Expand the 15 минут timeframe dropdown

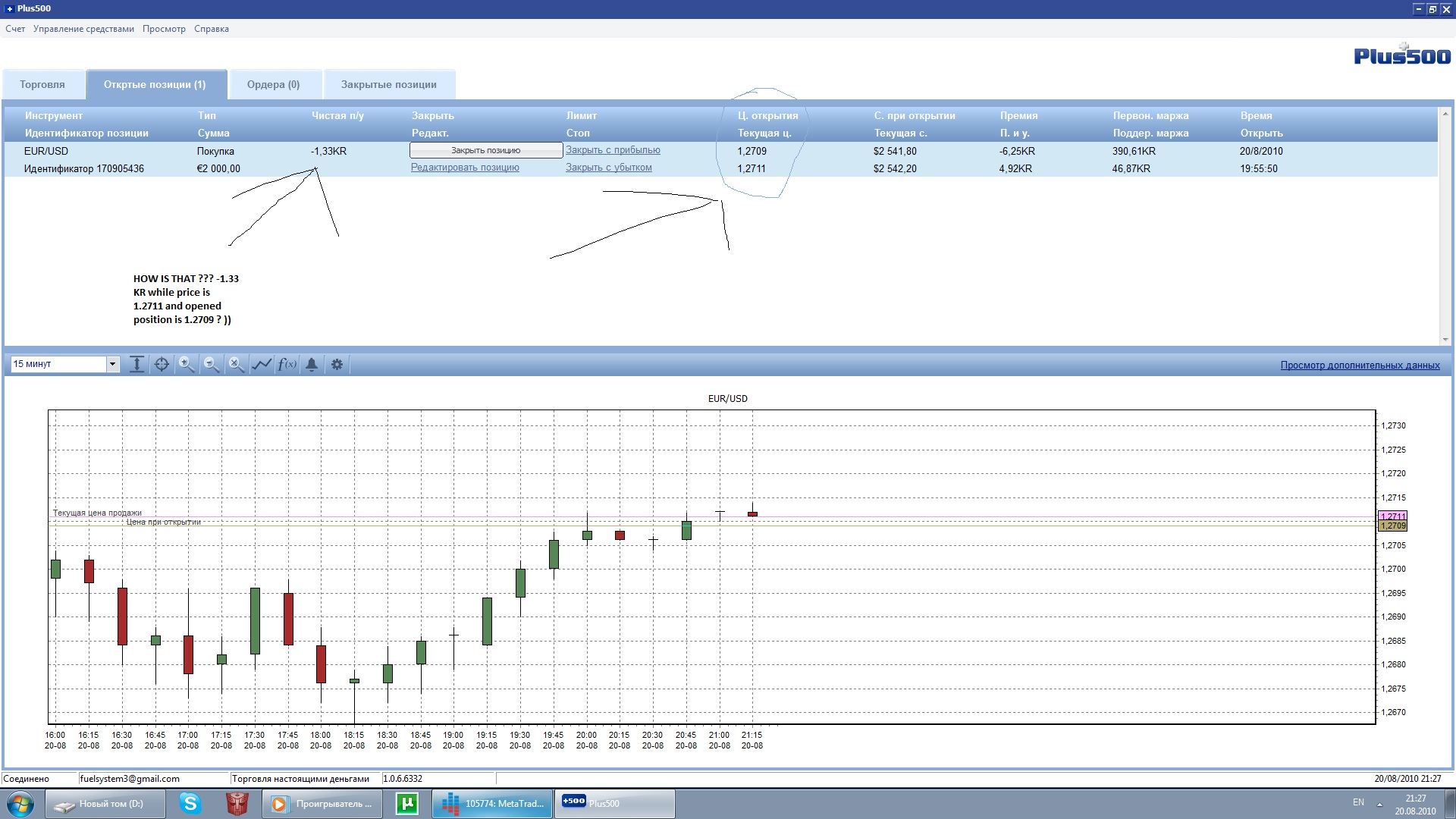click(112, 365)
